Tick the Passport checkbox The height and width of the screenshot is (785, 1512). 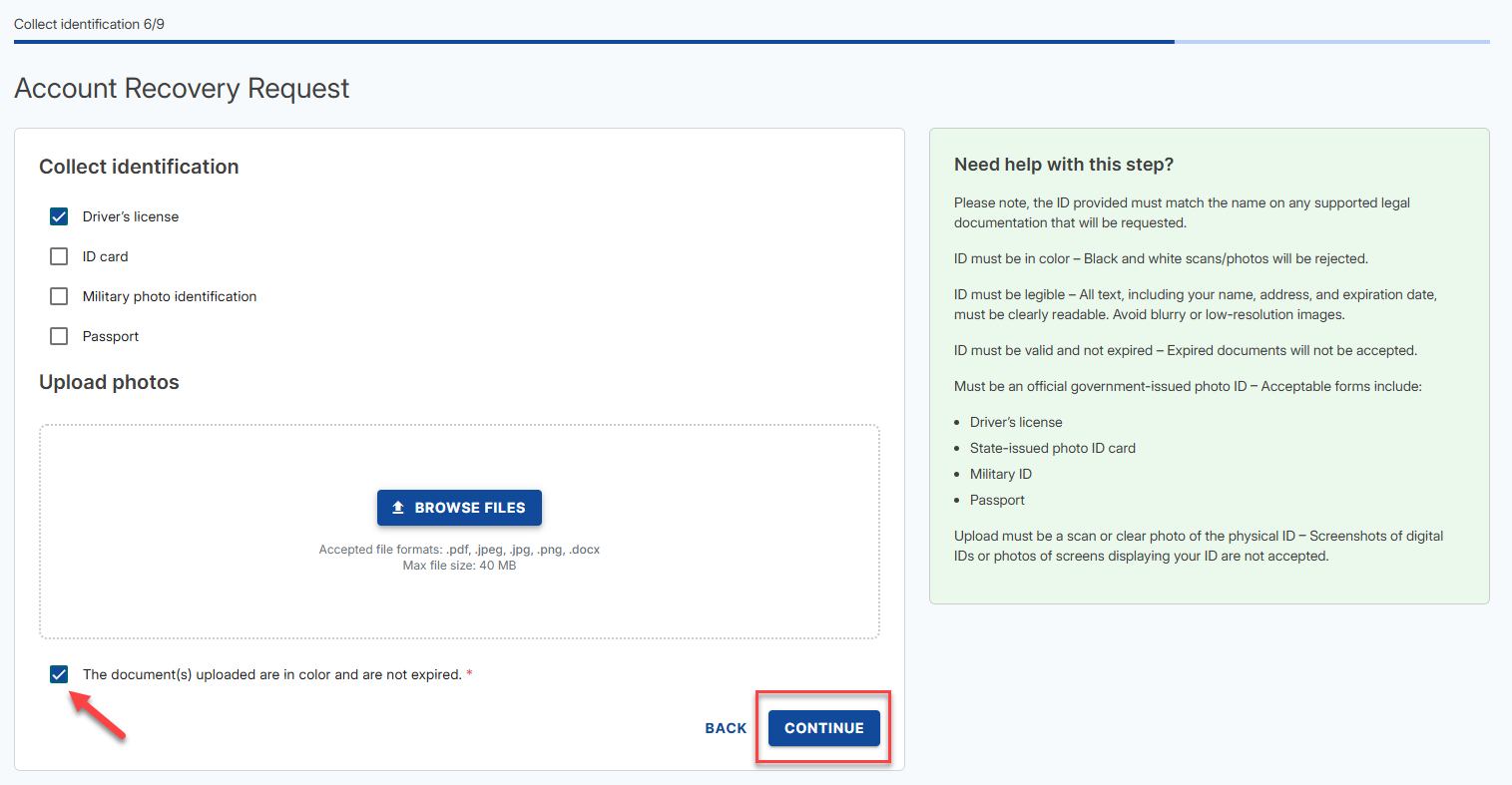coord(59,336)
